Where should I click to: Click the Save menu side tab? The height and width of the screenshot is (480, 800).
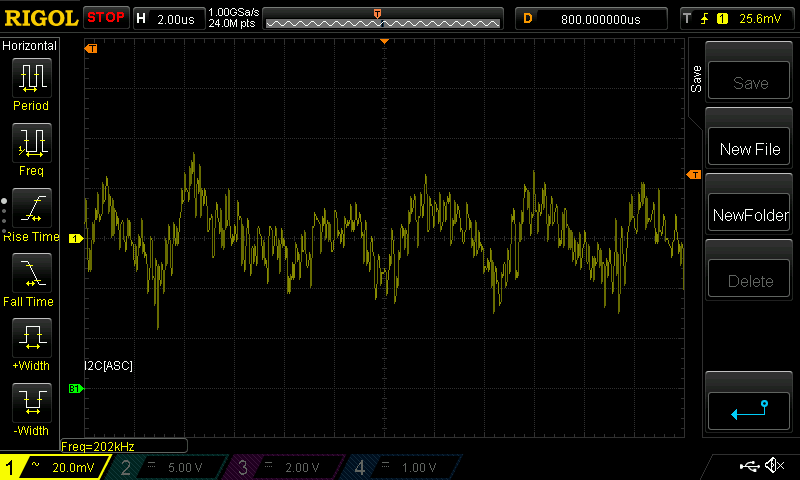(x=696, y=80)
